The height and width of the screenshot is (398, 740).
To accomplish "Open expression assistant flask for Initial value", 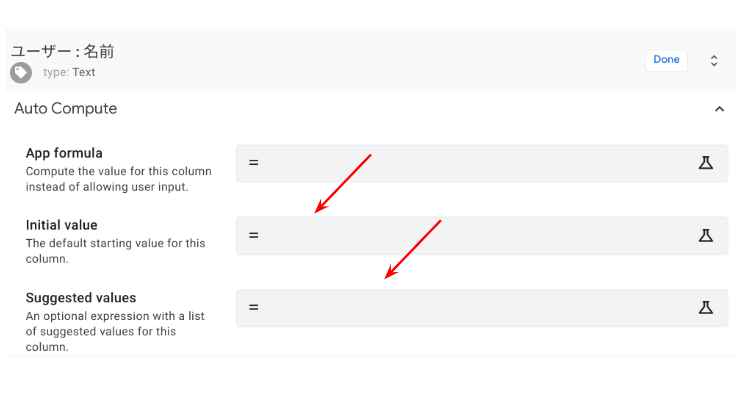I will click(706, 235).
